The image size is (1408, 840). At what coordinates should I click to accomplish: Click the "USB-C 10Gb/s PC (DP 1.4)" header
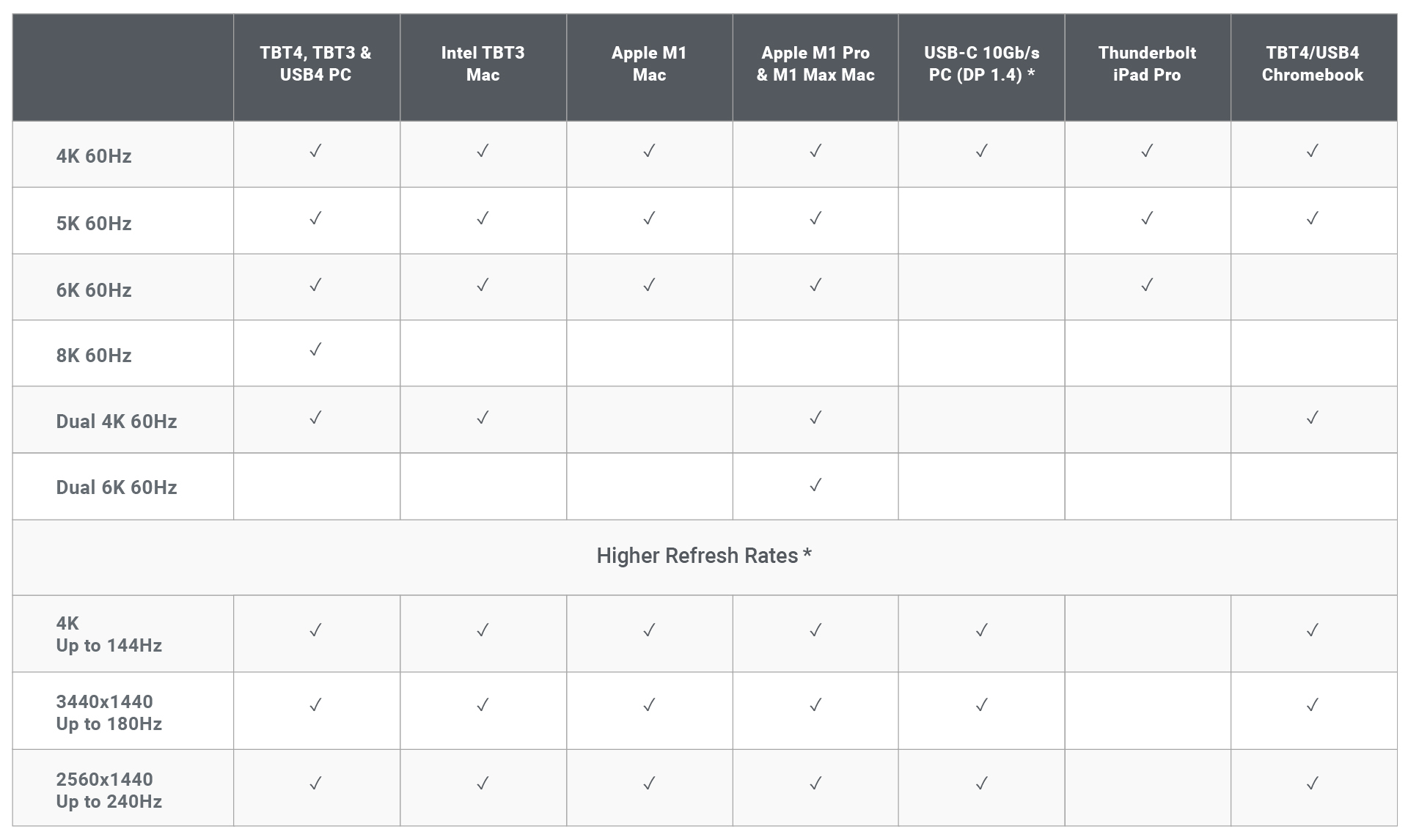(981, 64)
